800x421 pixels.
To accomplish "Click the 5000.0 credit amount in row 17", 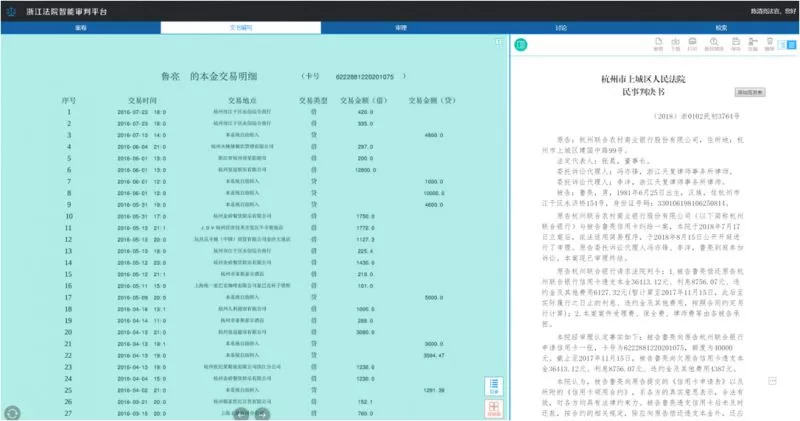I will pos(434,298).
